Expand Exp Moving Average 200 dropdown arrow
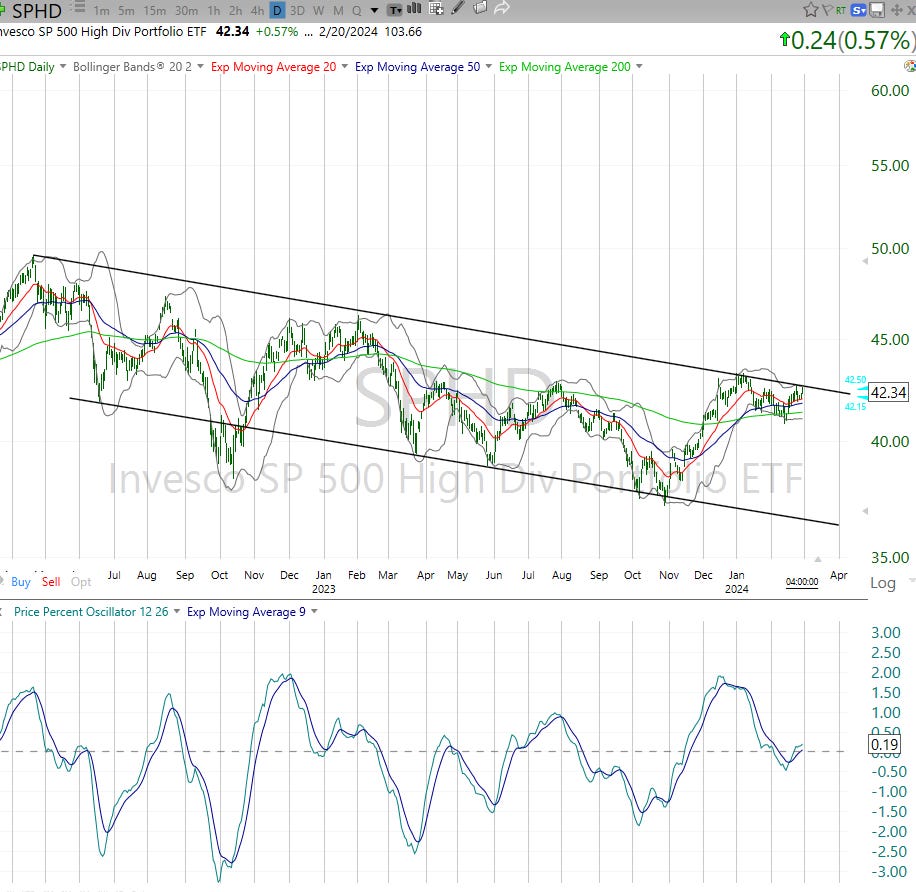 coord(639,67)
